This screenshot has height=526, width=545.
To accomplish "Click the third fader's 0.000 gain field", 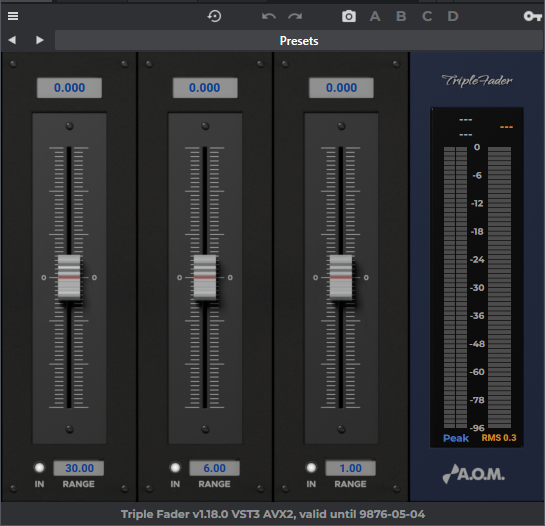I will pyautogui.click(x=341, y=88).
